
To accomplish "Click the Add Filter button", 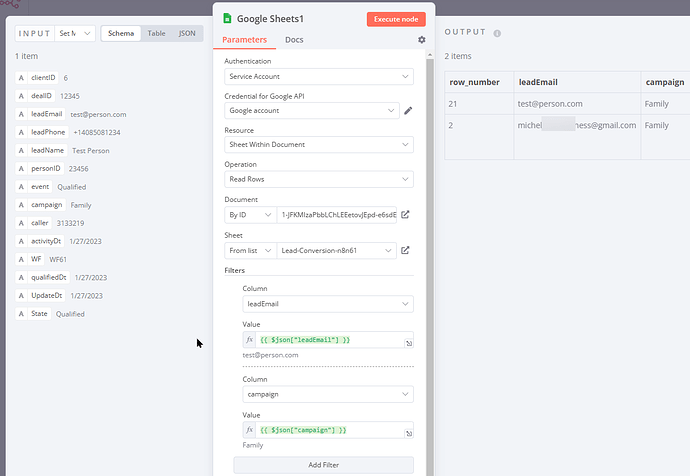I will tap(323, 465).
